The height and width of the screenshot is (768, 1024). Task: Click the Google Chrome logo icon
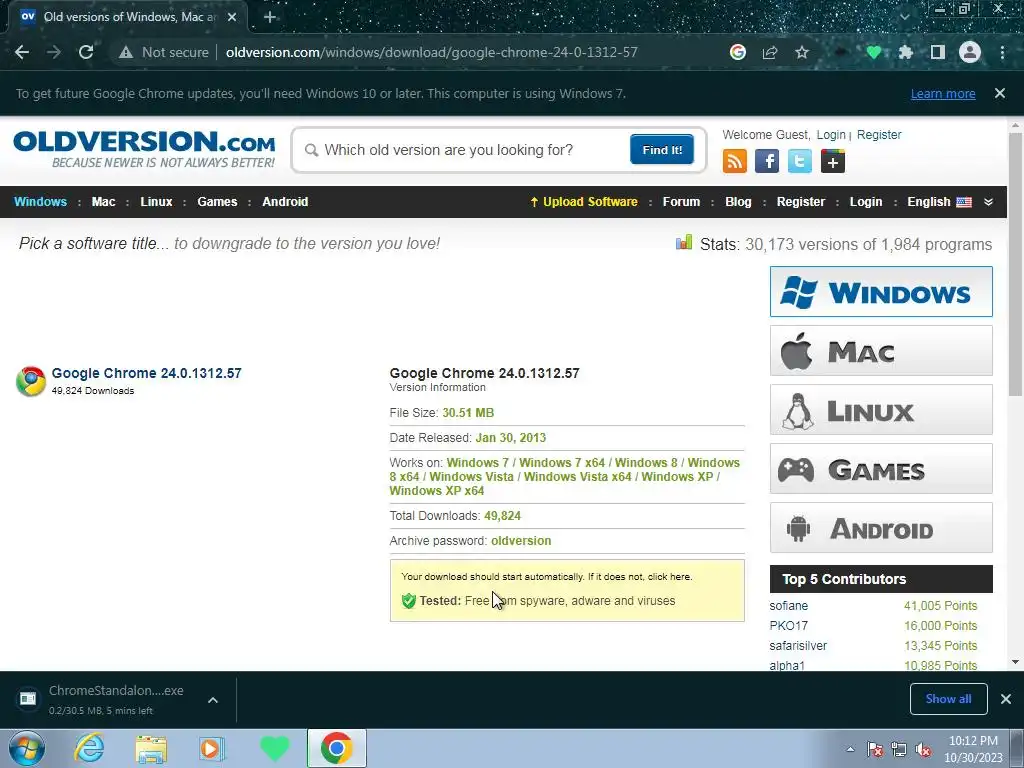[x=31, y=381]
